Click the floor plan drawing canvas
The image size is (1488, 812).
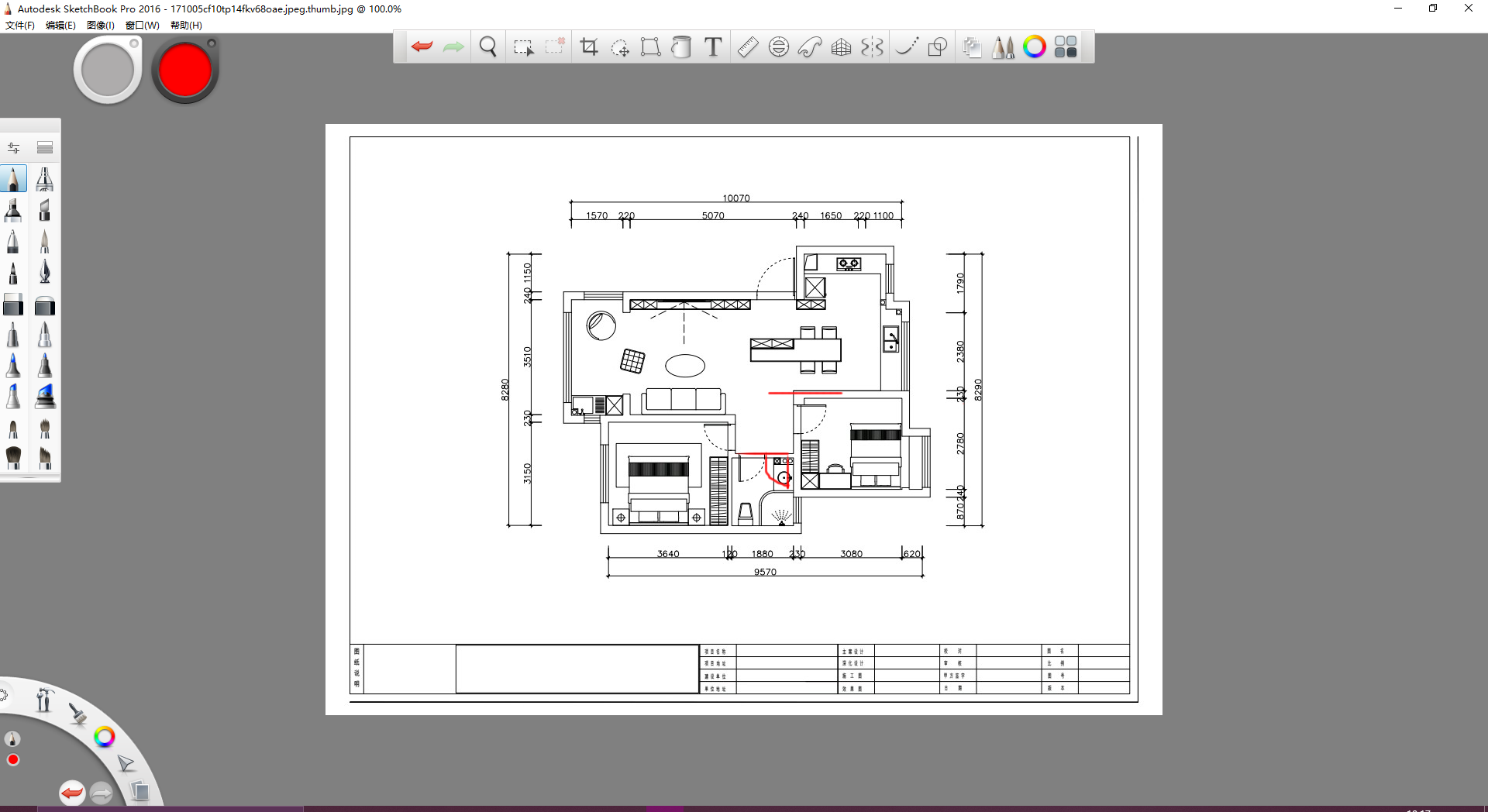[744, 419]
